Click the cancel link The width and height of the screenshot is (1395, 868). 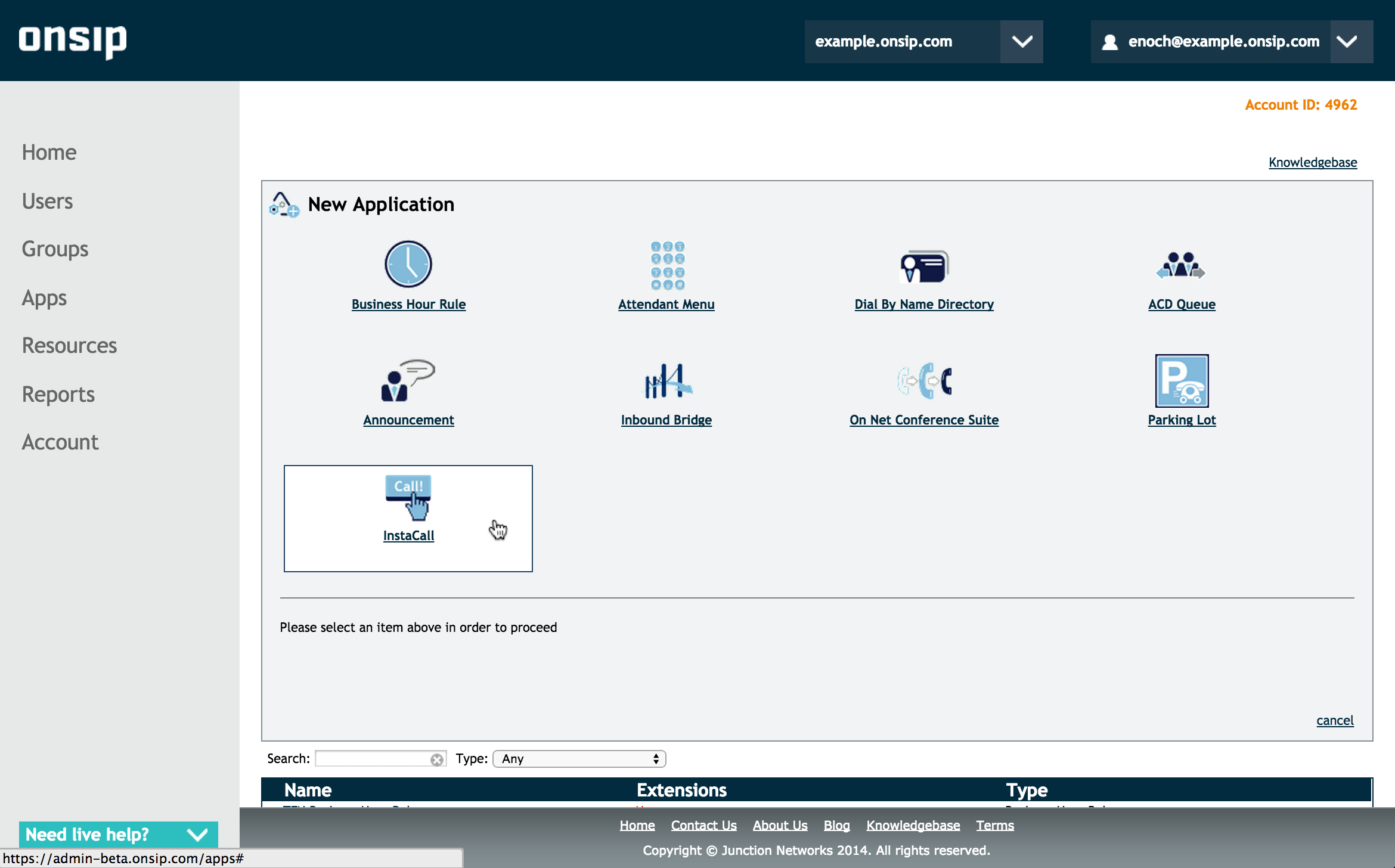coord(1334,721)
